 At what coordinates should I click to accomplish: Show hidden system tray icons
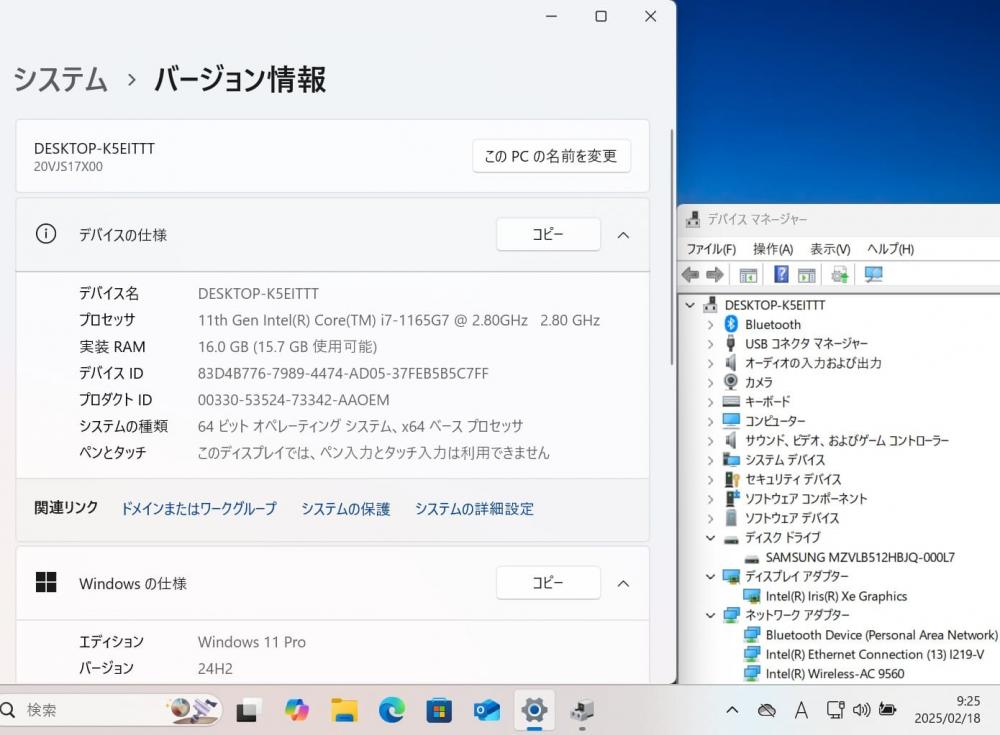point(732,709)
